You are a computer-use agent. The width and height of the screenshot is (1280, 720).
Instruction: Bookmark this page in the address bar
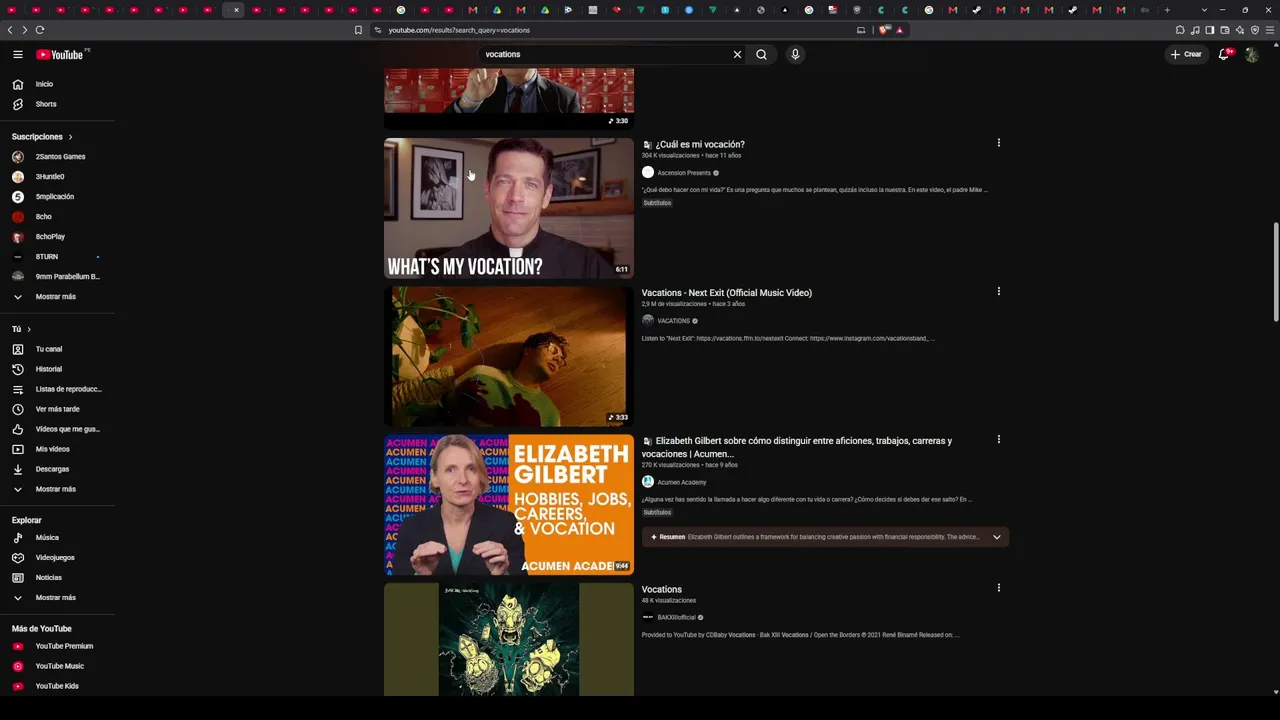point(358,30)
